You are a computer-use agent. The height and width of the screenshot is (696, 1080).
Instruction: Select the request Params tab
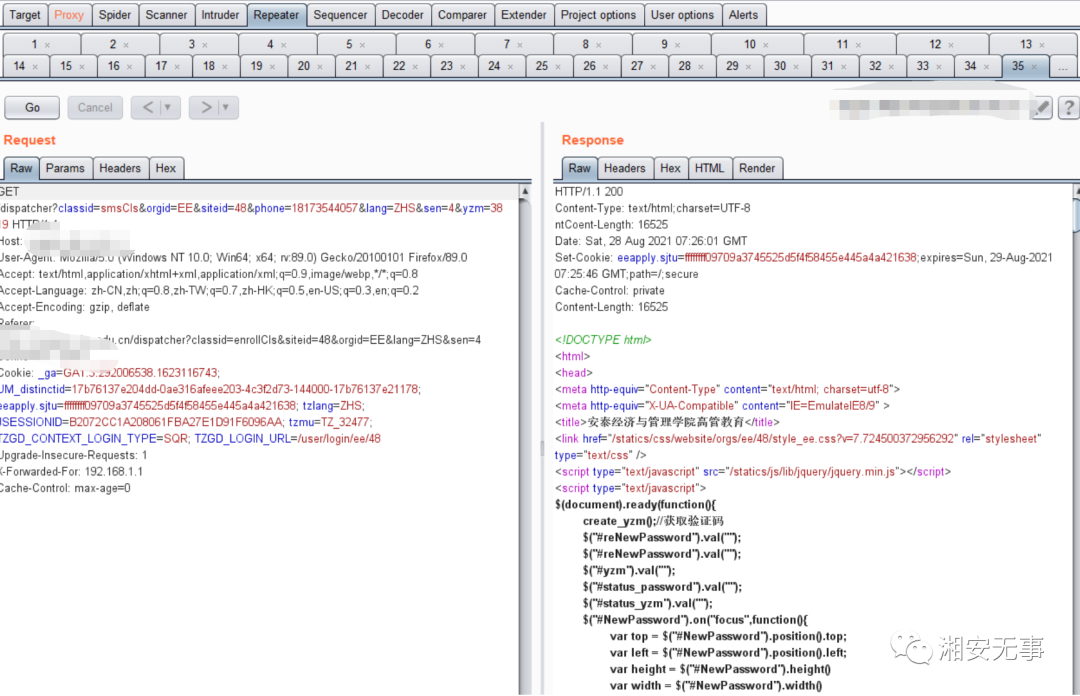point(65,168)
